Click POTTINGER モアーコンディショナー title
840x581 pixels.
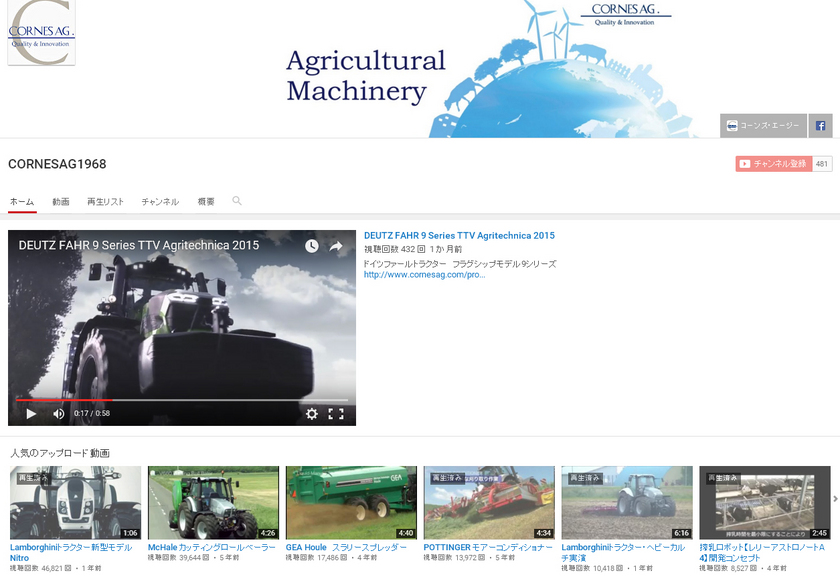[x=488, y=547]
